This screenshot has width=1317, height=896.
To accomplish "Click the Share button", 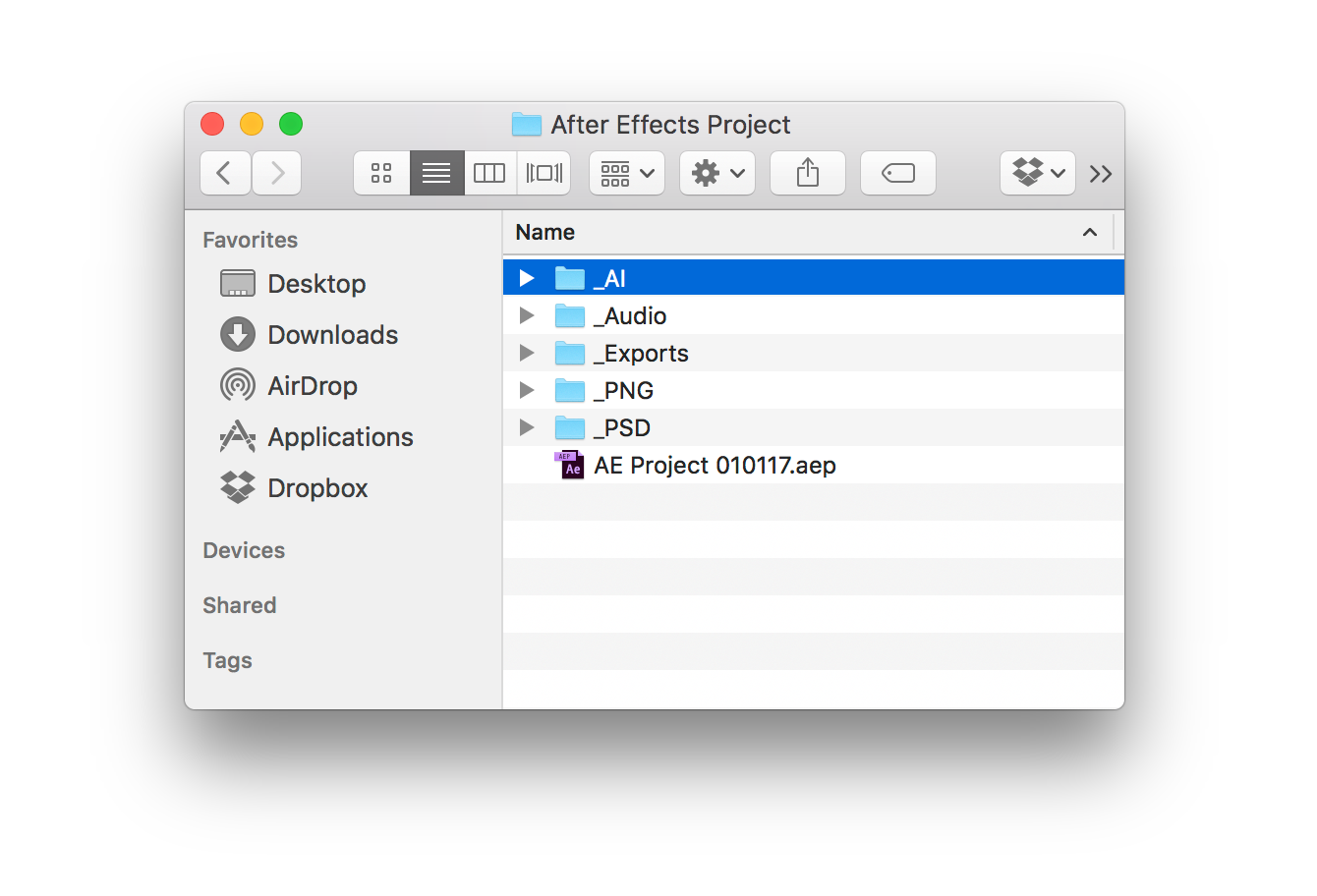I will (808, 174).
